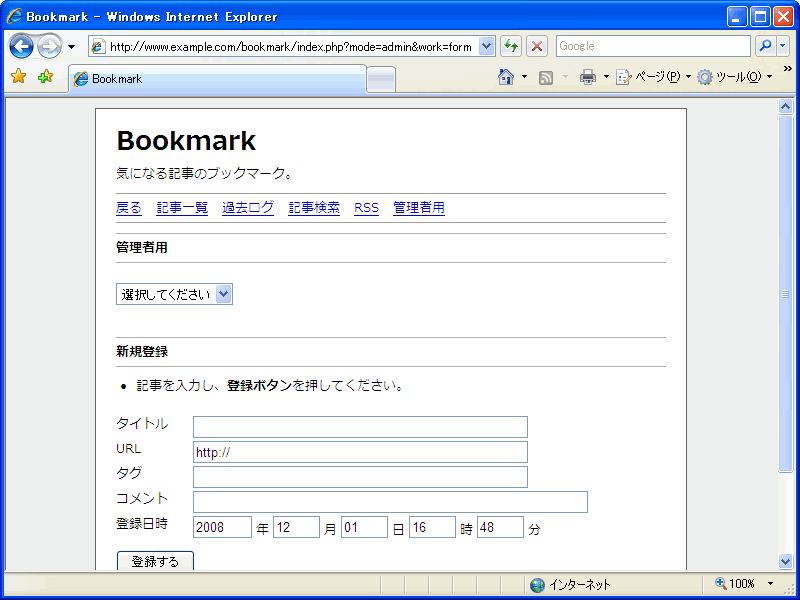Click the タイトル input field
This screenshot has width=800, height=600.
point(360,427)
